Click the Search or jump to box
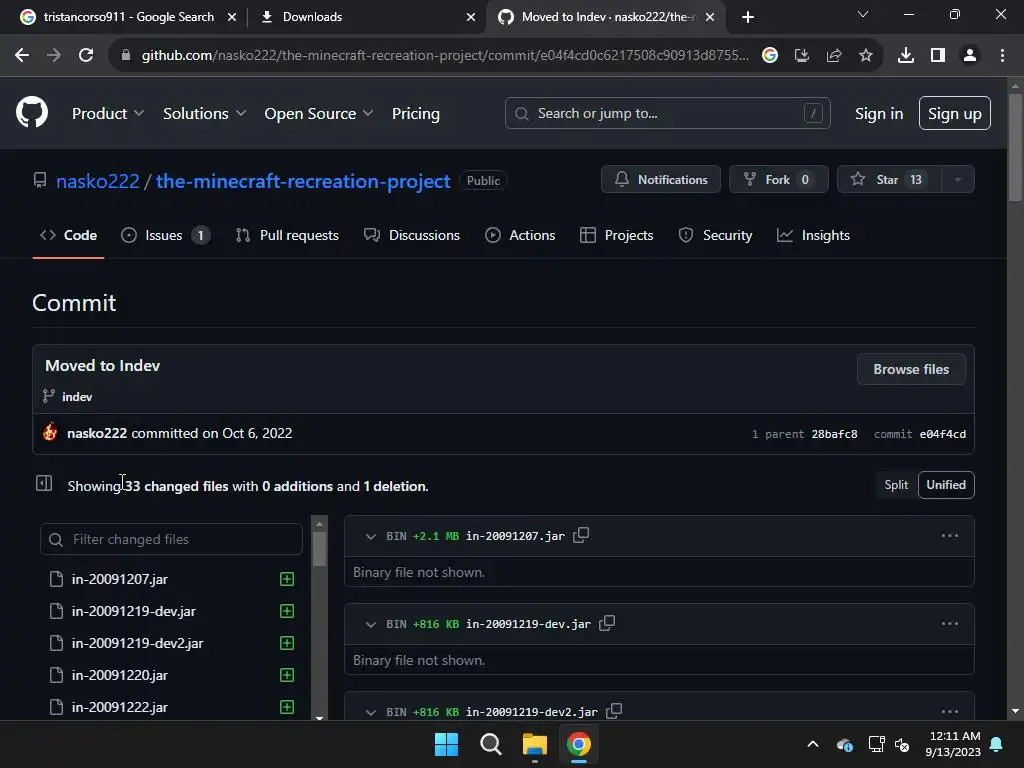Viewport: 1024px width, 768px height. pyautogui.click(x=667, y=113)
